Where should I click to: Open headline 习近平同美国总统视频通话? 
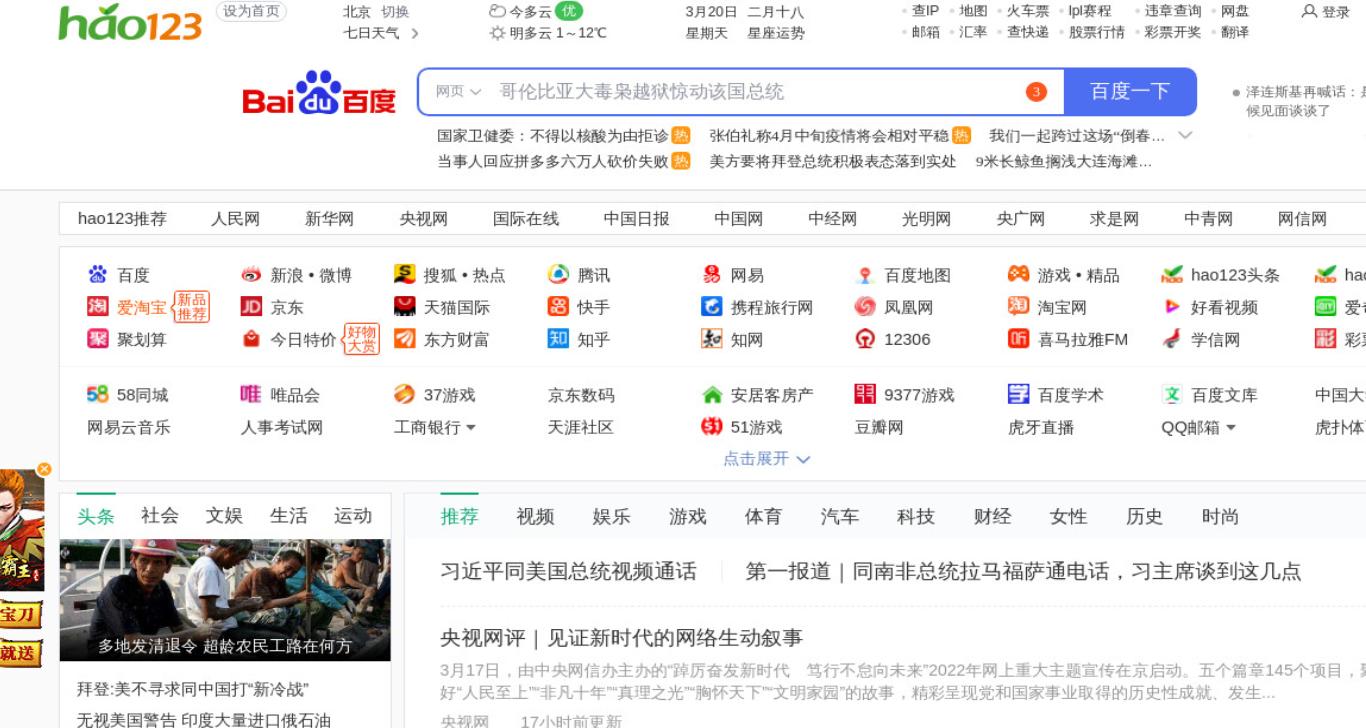point(568,572)
